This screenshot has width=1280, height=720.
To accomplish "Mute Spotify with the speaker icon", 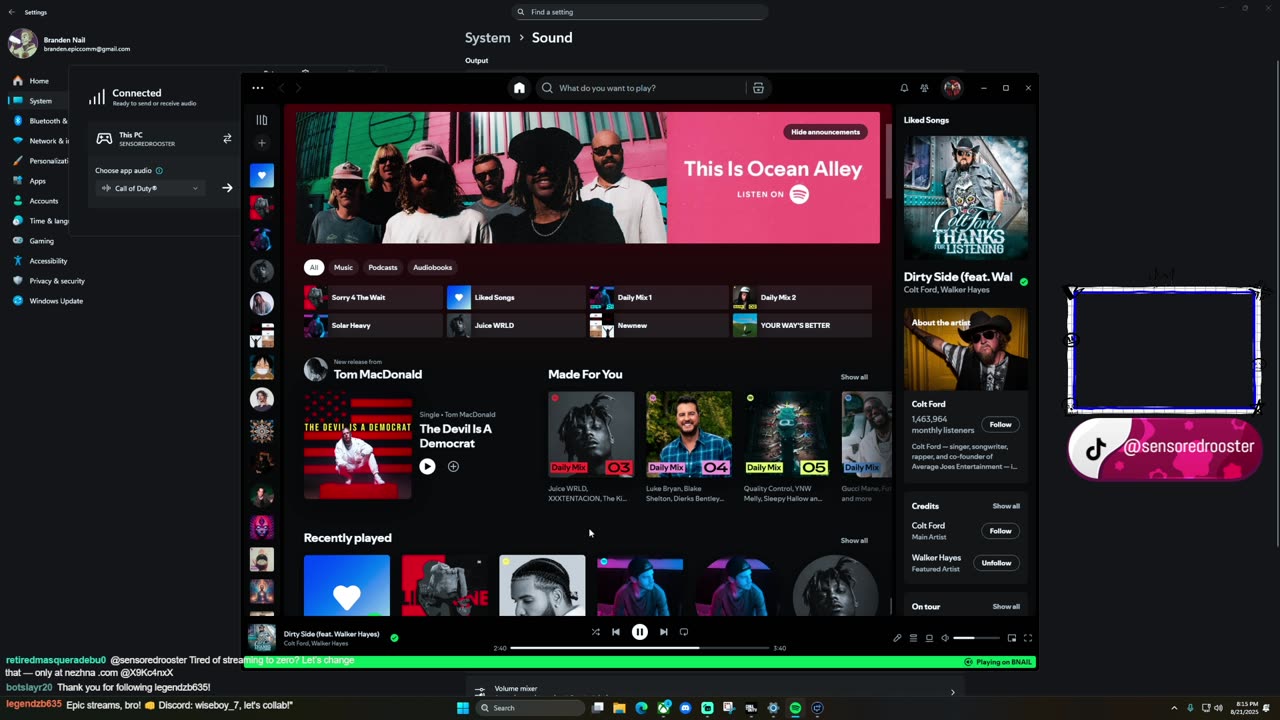I will pos(945,638).
